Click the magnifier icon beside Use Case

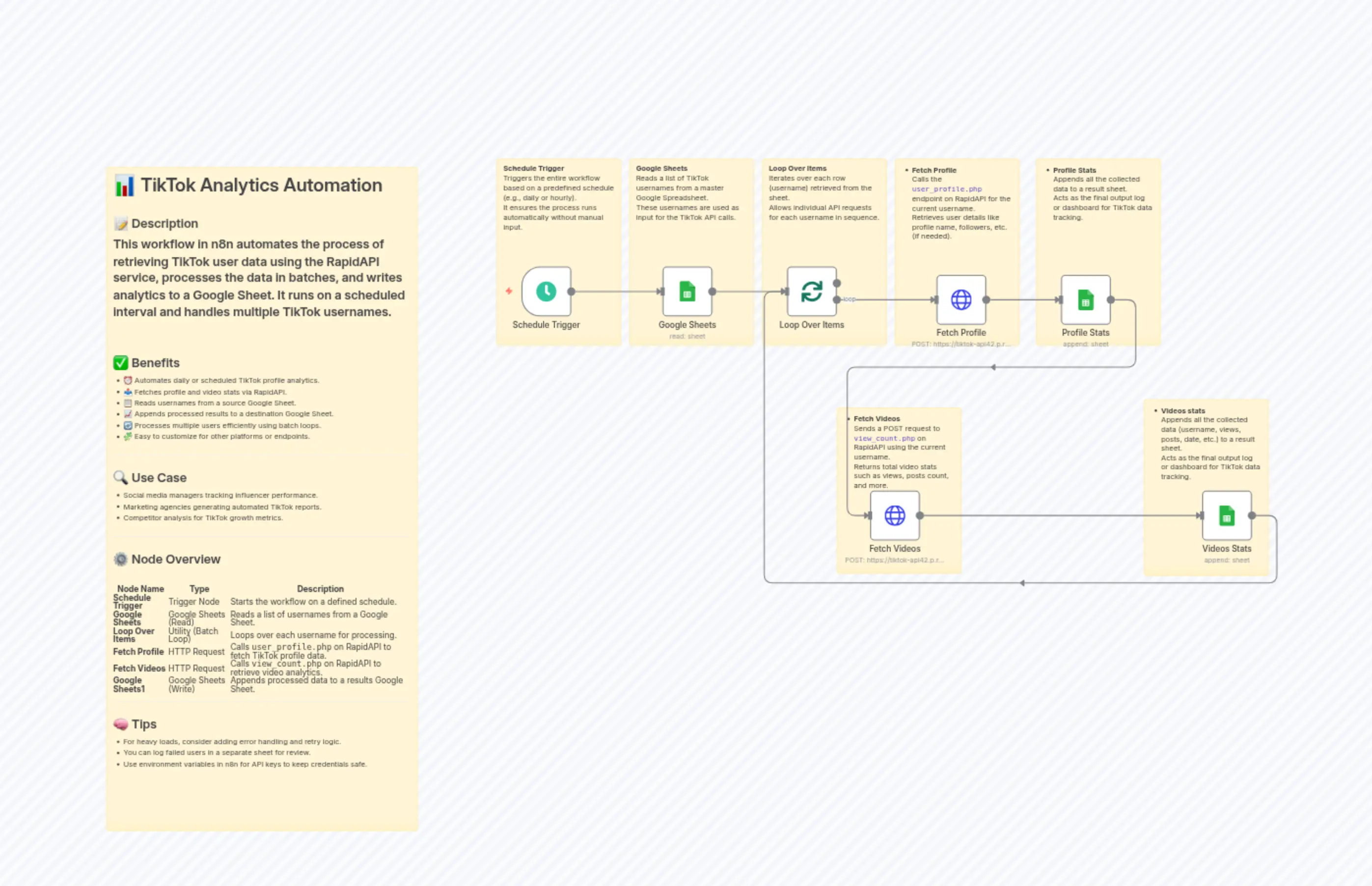[121, 477]
